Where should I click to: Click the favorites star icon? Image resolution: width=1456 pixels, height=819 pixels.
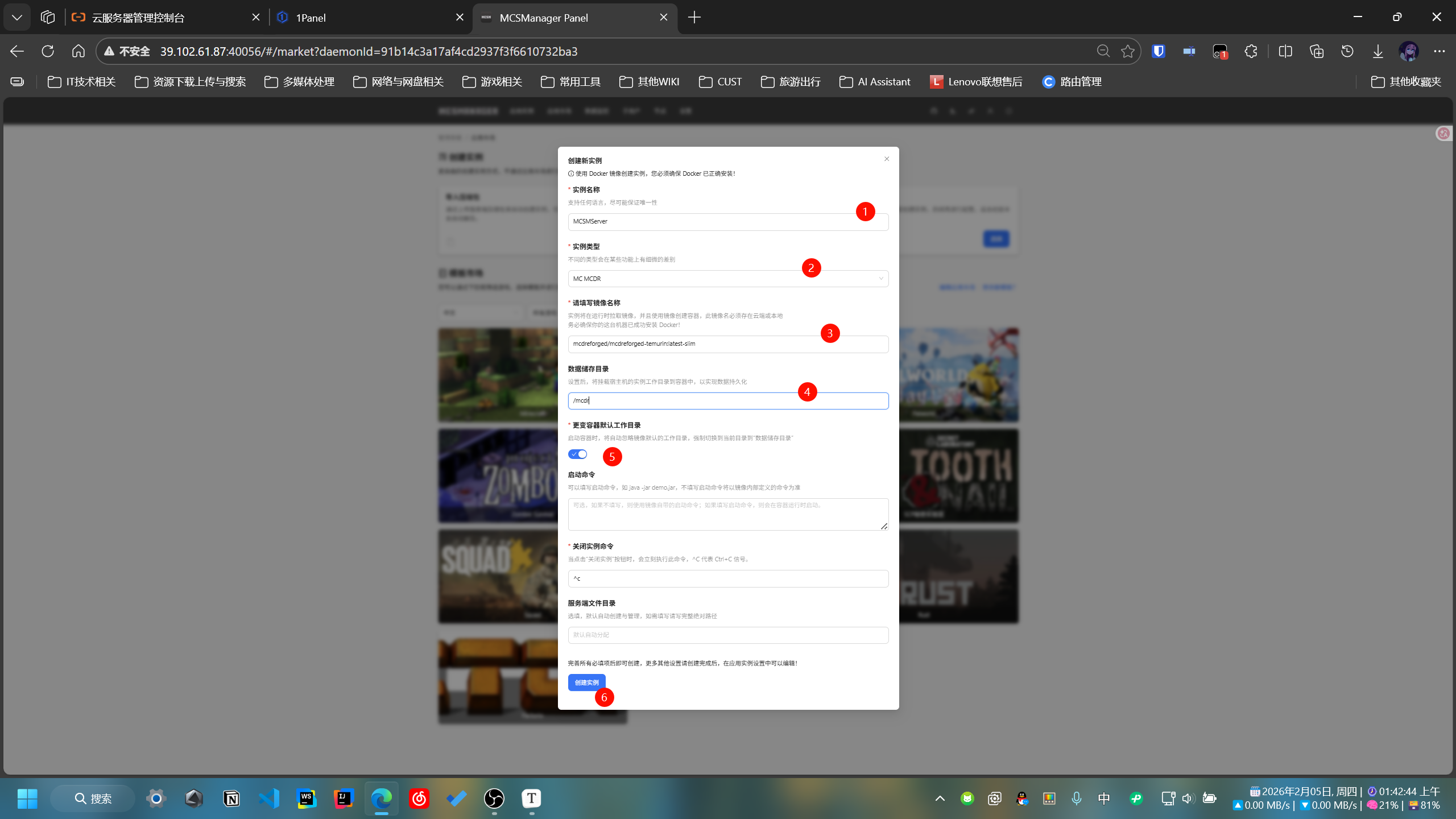[x=1127, y=51]
